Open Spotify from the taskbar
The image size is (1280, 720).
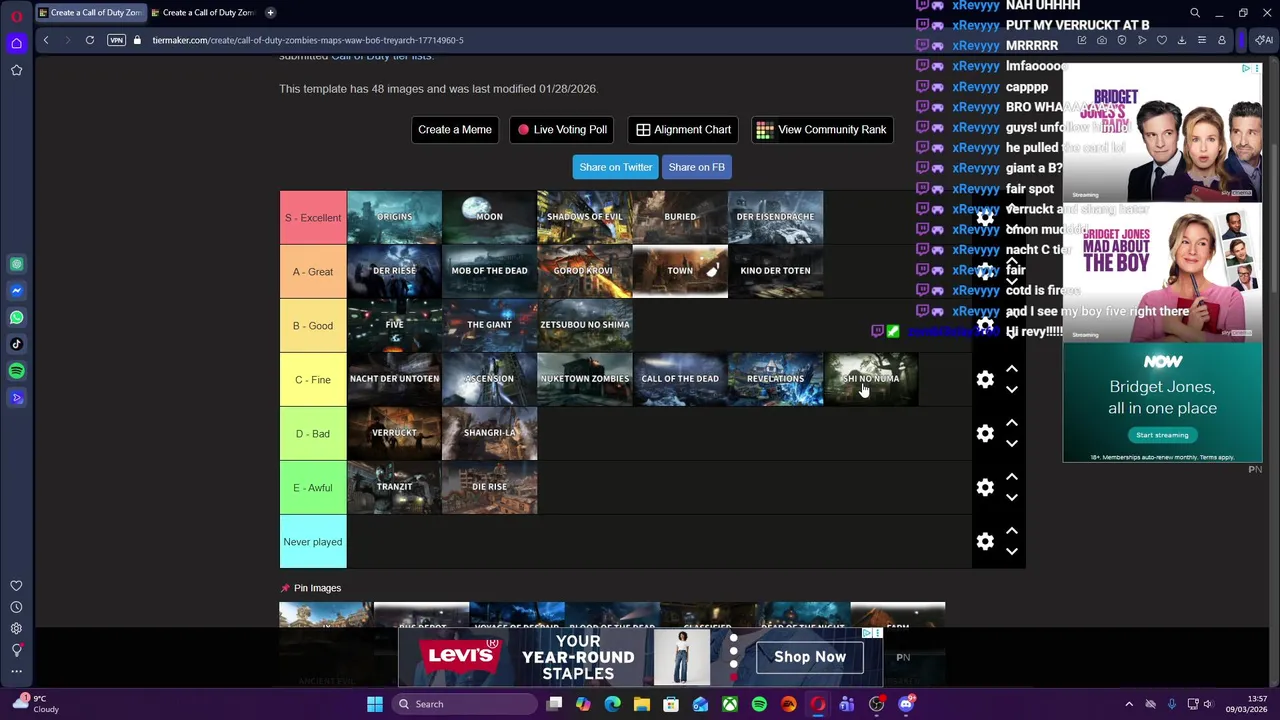759,704
